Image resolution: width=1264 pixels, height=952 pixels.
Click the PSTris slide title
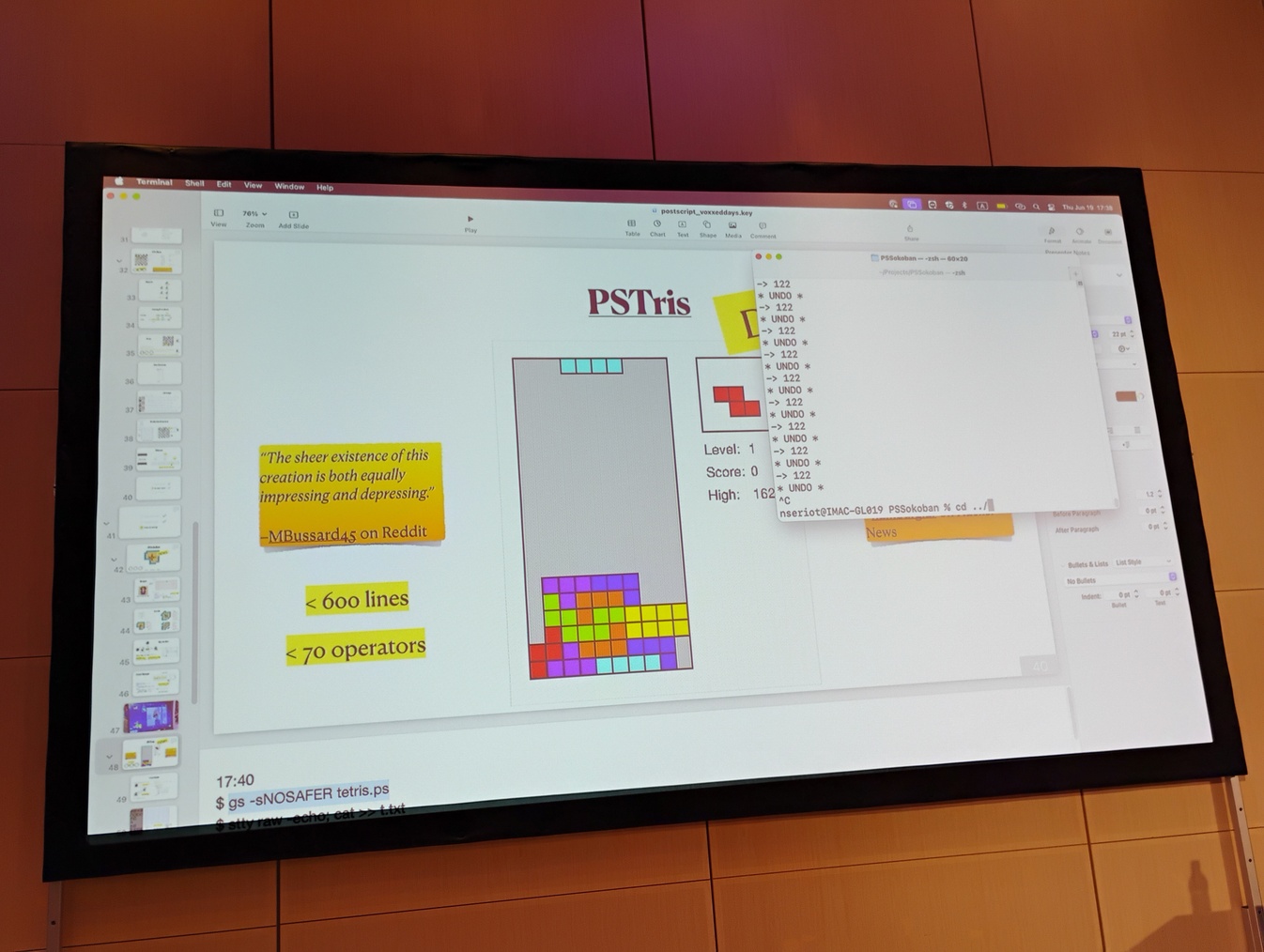(639, 302)
